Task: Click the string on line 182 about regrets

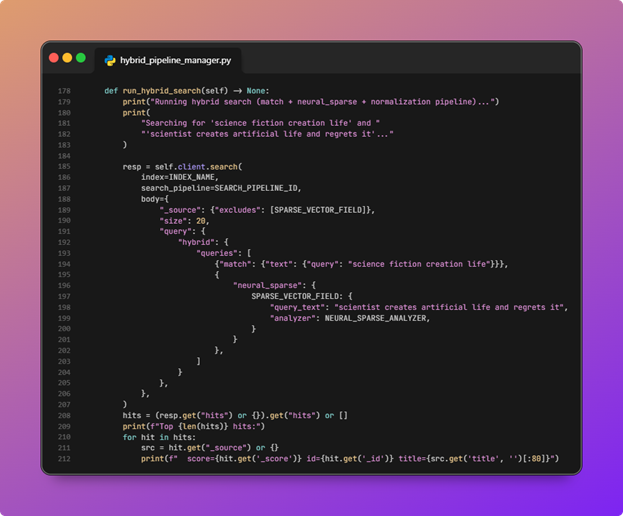Action: [x=267, y=134]
